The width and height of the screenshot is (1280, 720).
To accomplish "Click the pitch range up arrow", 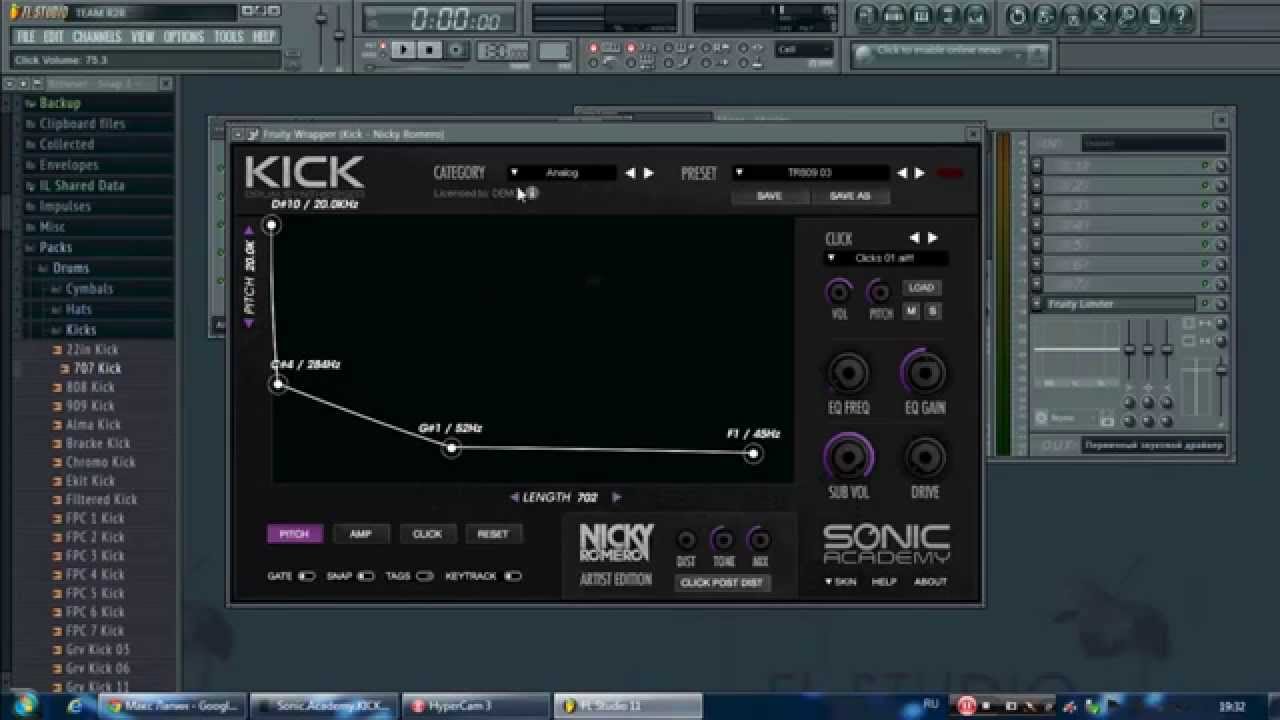I will point(249,231).
